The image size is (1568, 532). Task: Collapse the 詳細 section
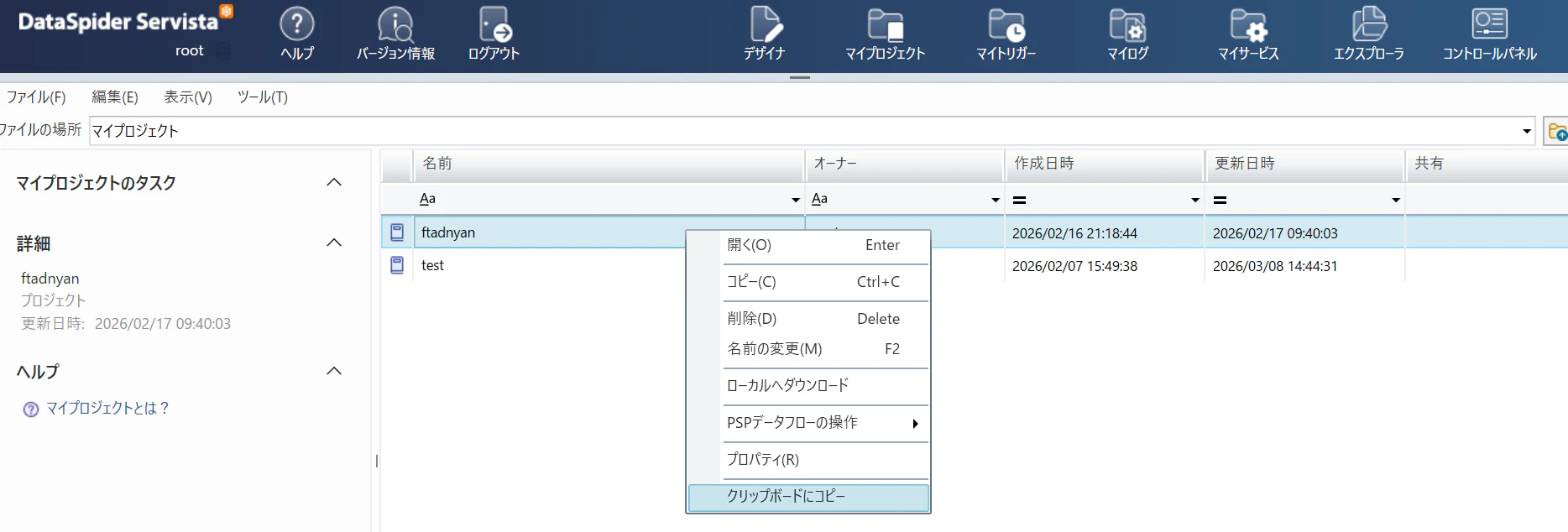(334, 243)
